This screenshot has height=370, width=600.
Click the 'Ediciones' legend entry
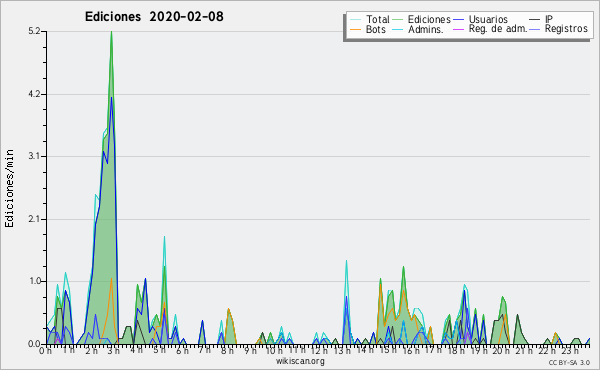pos(429,19)
